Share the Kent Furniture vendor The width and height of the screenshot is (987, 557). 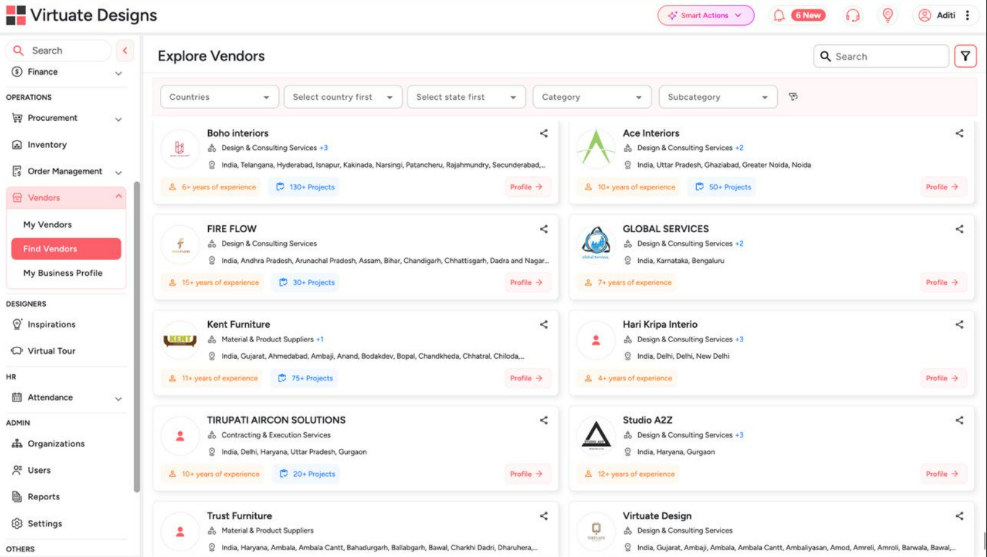tap(543, 325)
